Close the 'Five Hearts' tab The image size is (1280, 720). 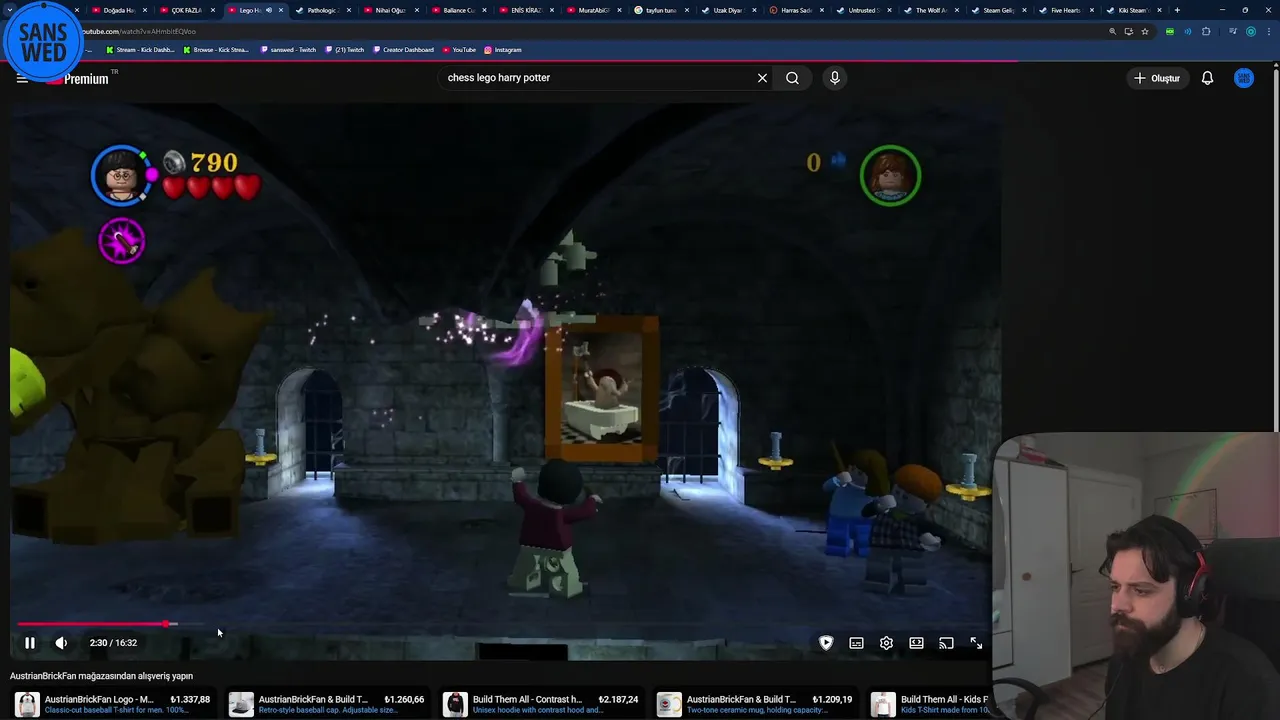1092,10
